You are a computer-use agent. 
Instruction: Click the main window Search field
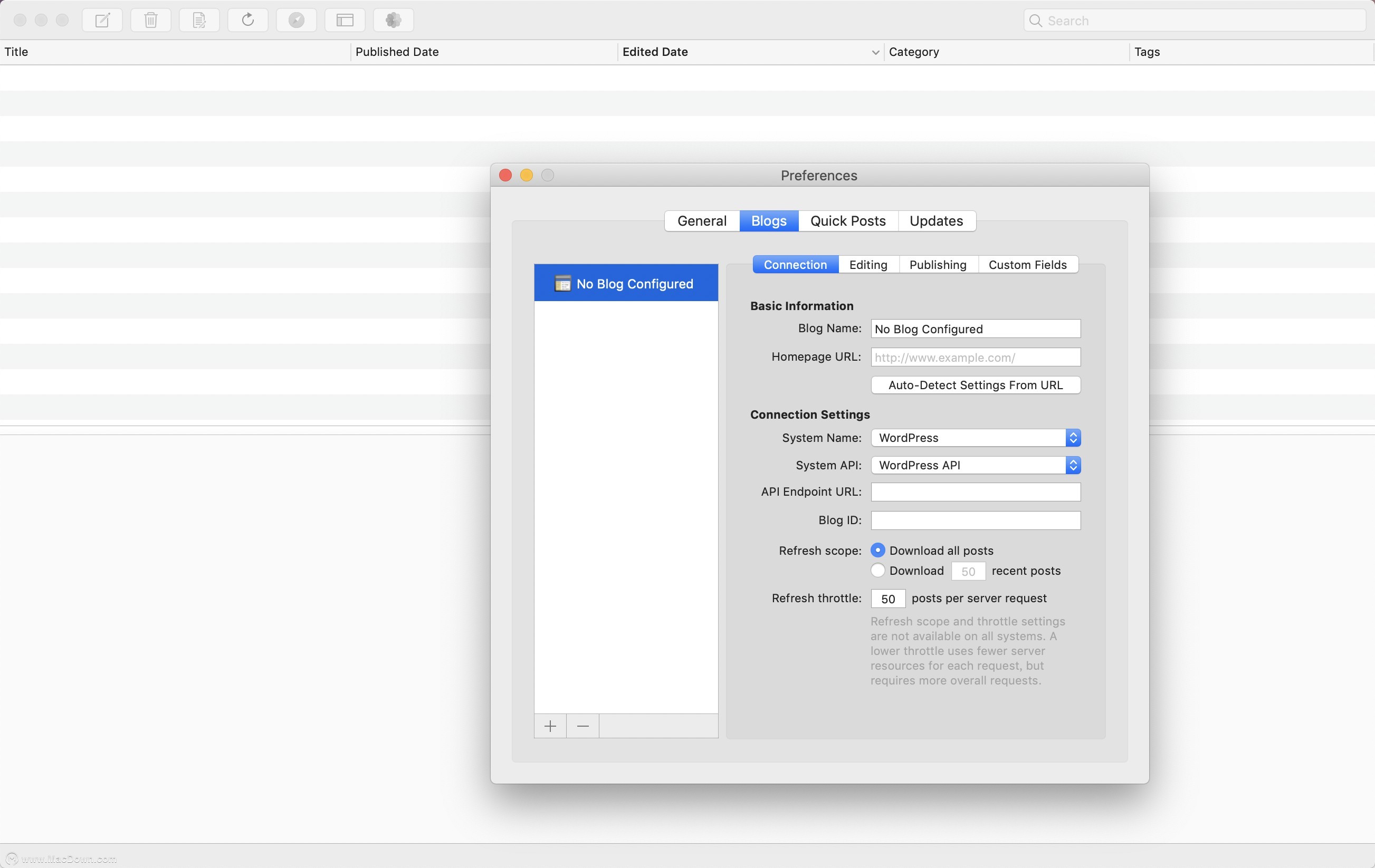1195,21
